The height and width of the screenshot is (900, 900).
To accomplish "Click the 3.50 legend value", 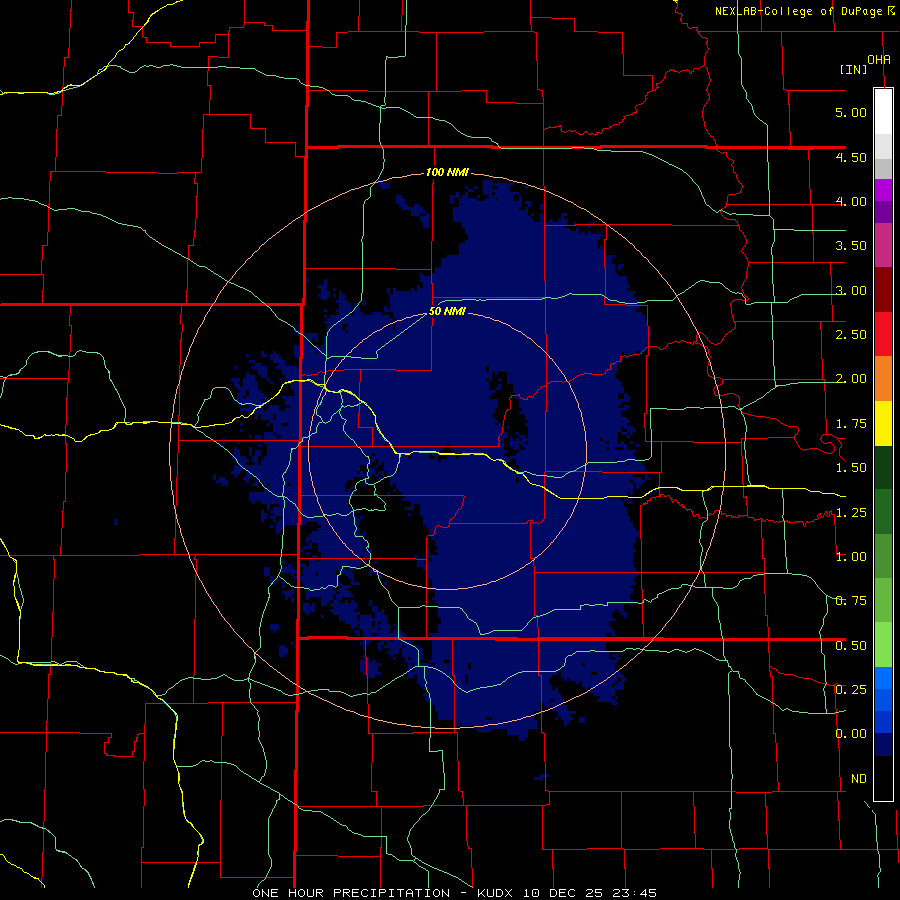I will click(x=851, y=246).
